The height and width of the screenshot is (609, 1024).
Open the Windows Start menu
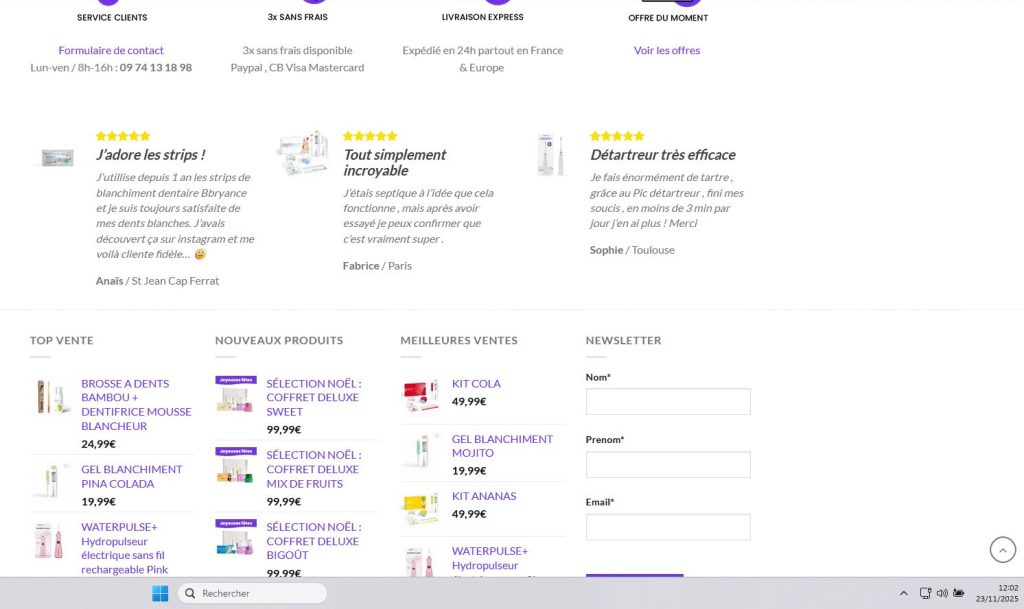160,593
